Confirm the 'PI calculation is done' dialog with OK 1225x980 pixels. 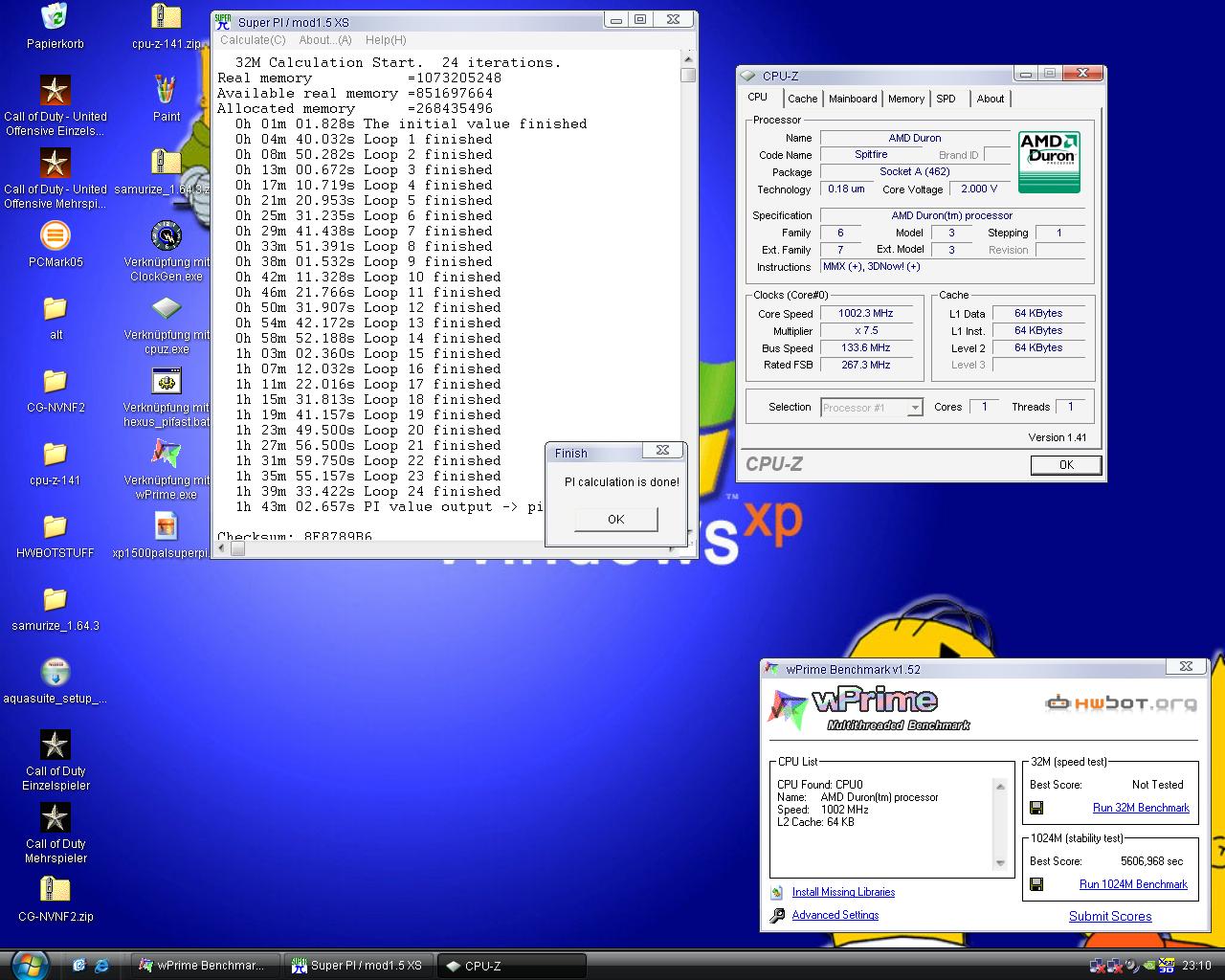click(x=616, y=519)
